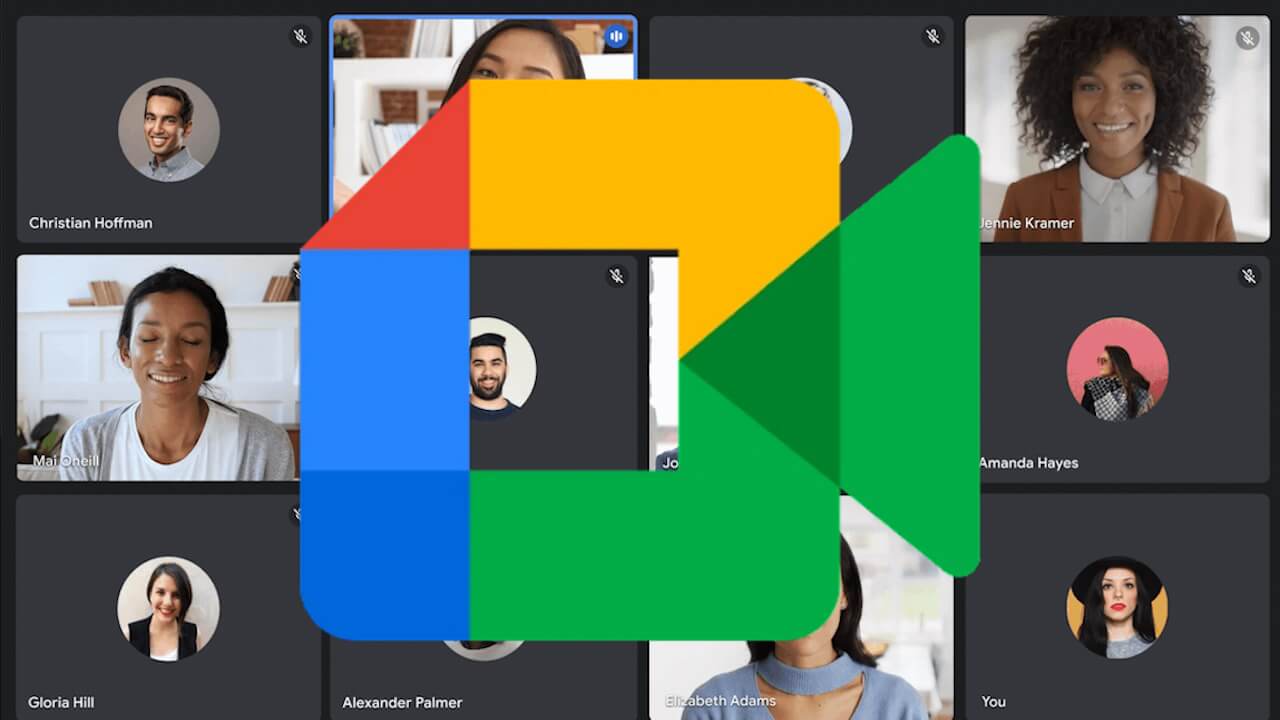Click the Alexander Palmer name label

402,702
